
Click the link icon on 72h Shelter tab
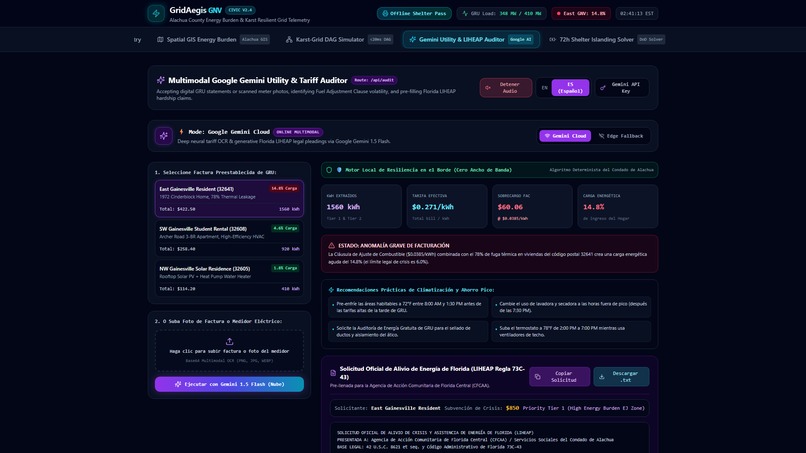click(553, 40)
